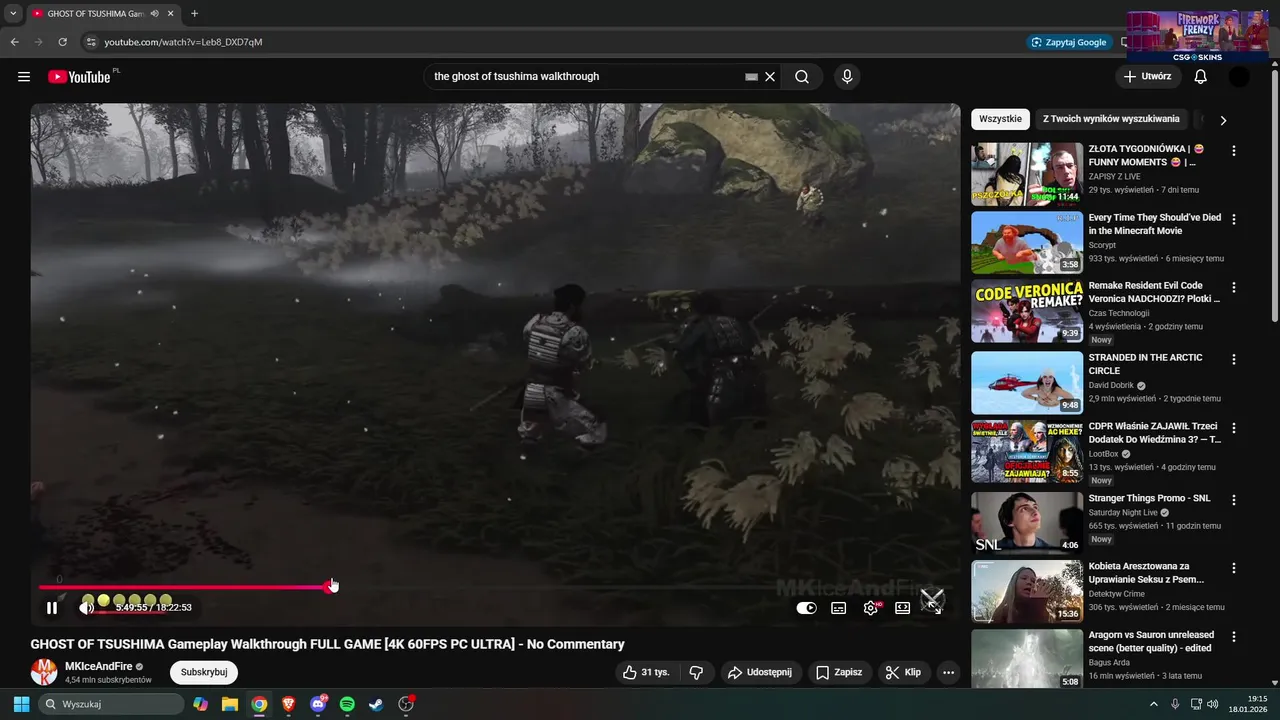Pause the video
The width and height of the screenshot is (1280, 720).
point(52,607)
